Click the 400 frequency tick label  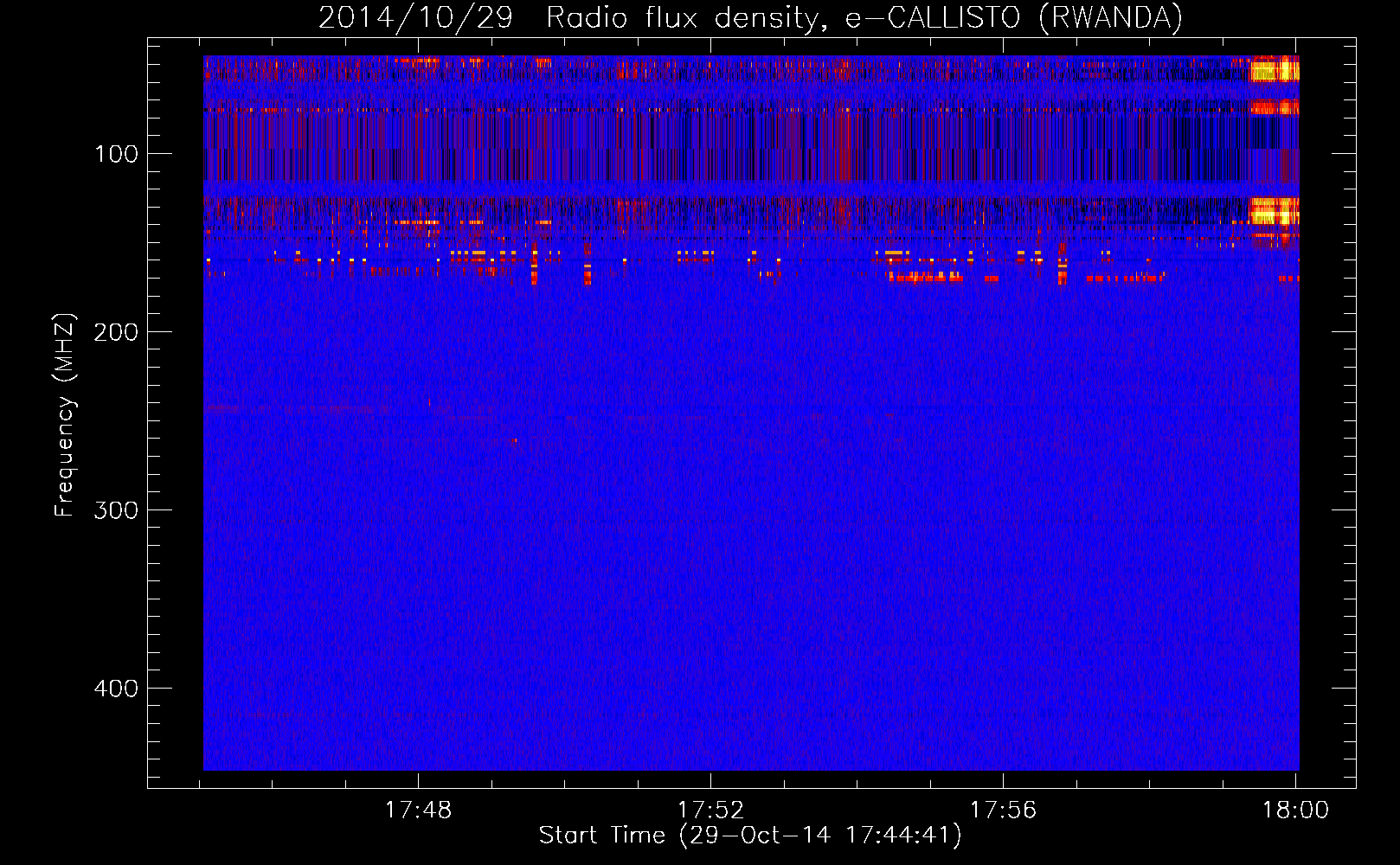(116, 689)
